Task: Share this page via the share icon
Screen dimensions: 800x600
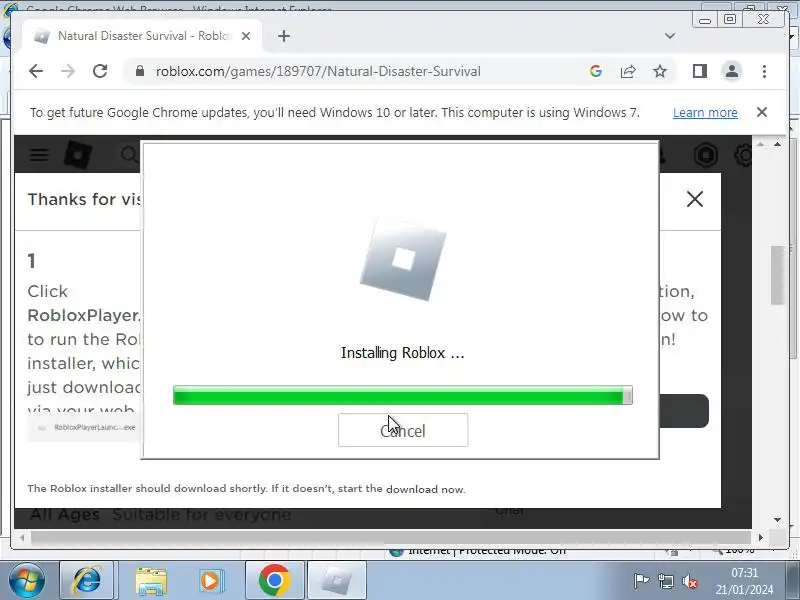Action: click(628, 71)
